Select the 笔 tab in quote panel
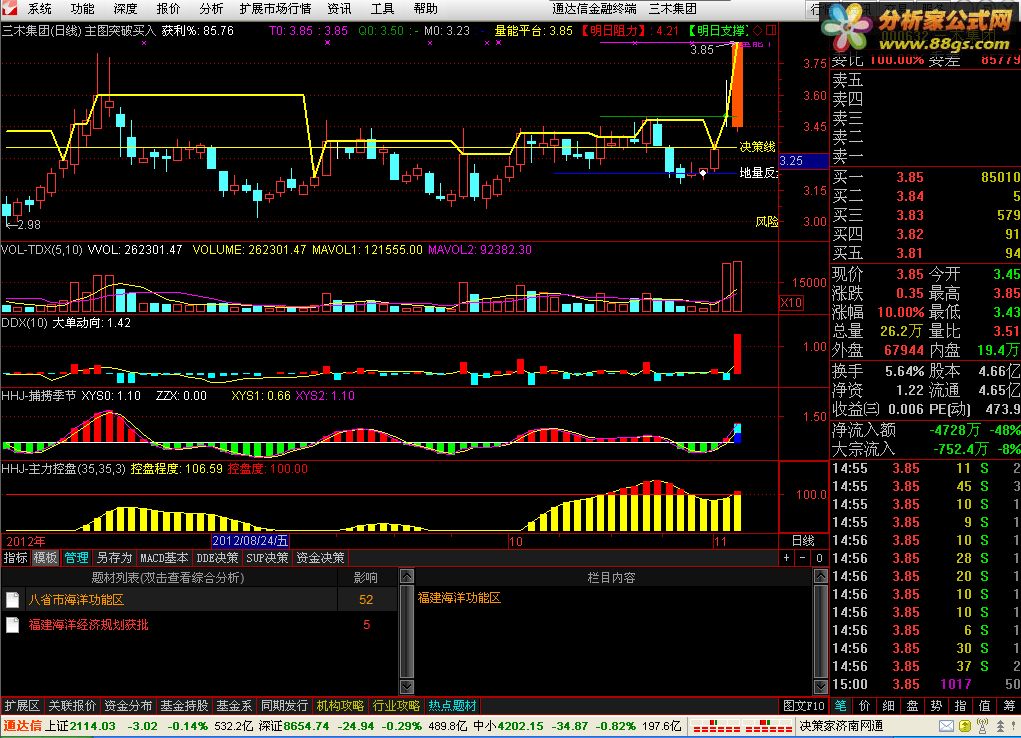This screenshot has width=1021, height=738. [841, 705]
